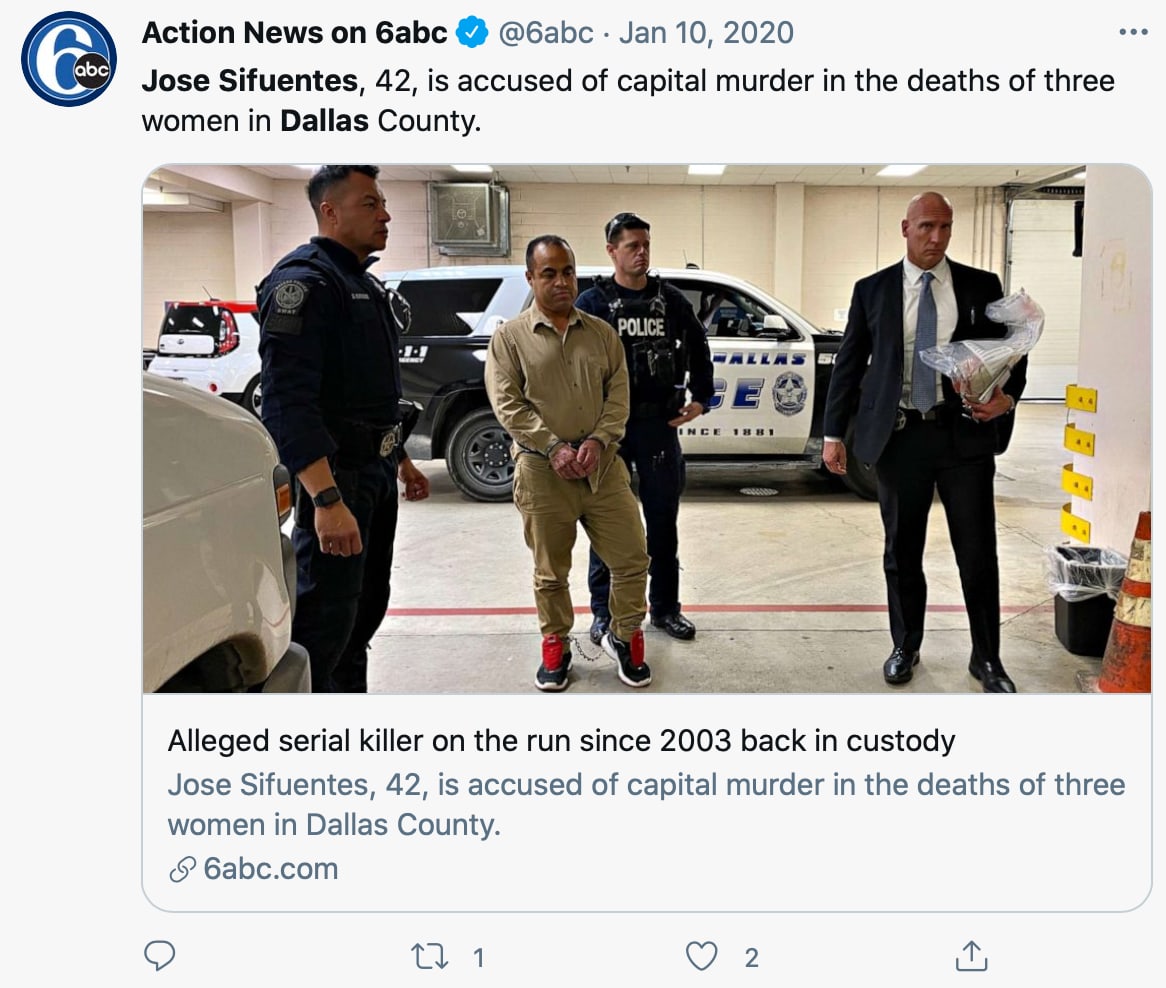Viewport: 1166px width, 988px height.
Task: Click the bold 'Jose Sifuentes' text in tweet
Action: coord(250,80)
